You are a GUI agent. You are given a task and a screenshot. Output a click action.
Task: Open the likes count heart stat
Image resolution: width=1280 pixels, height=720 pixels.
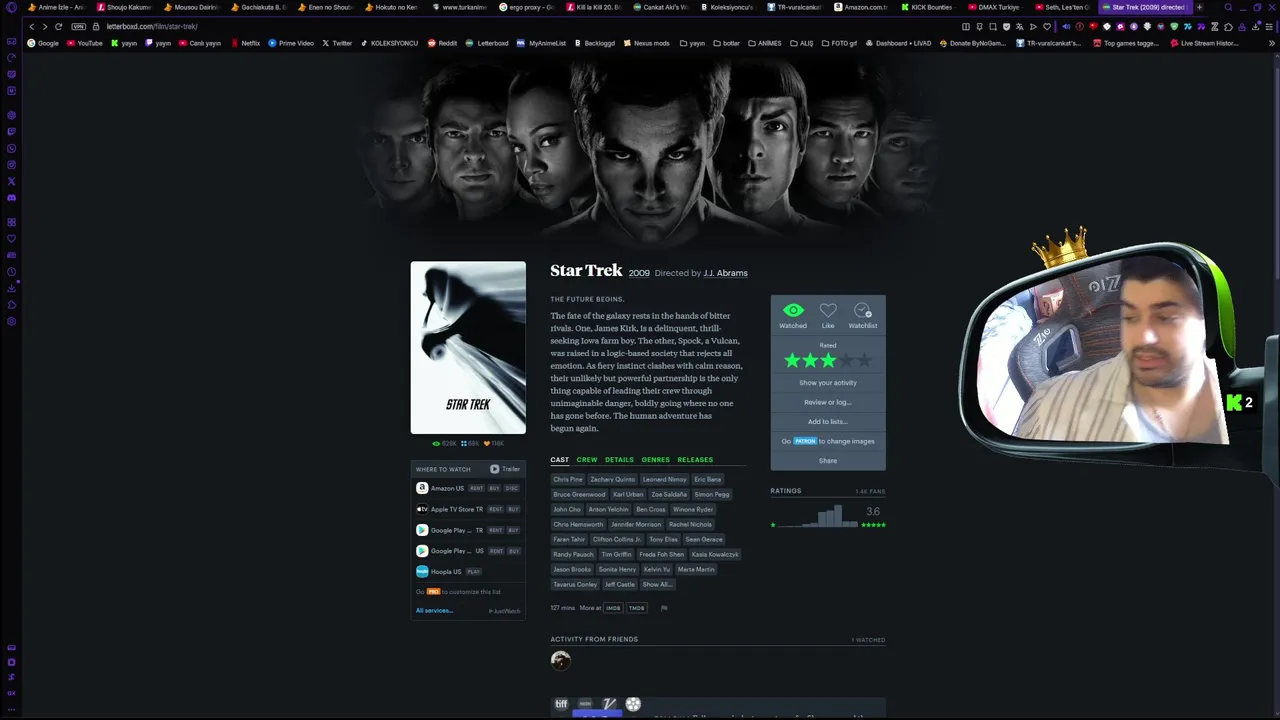point(494,443)
